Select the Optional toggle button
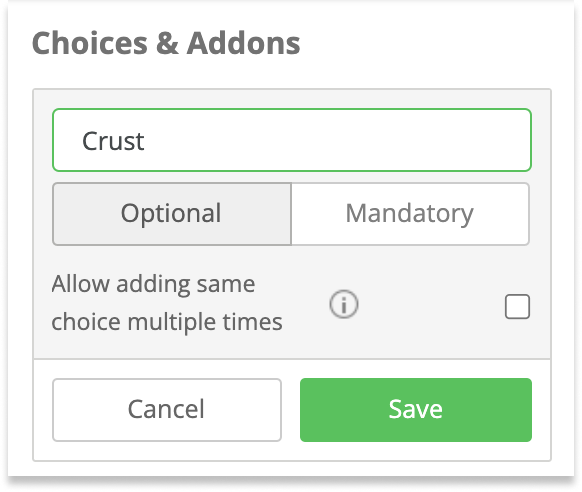The height and width of the screenshot is (492, 582). [x=172, y=214]
